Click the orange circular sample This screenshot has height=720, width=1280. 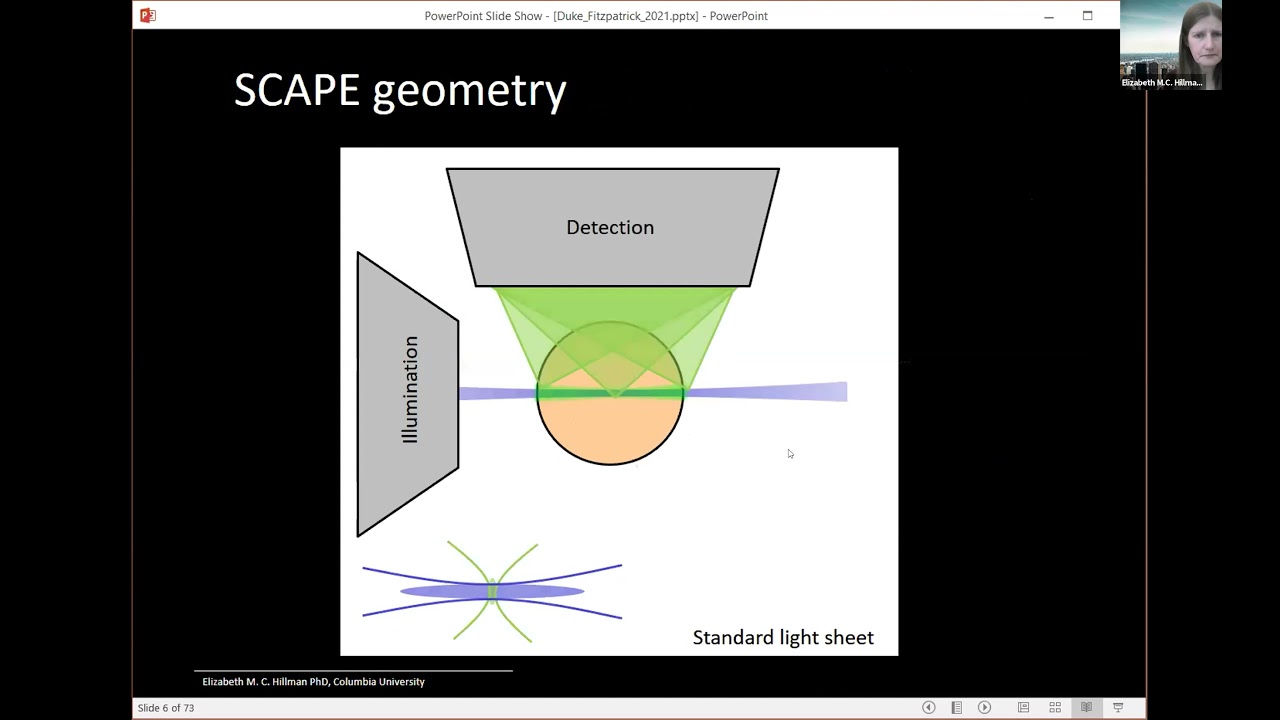coord(610,393)
